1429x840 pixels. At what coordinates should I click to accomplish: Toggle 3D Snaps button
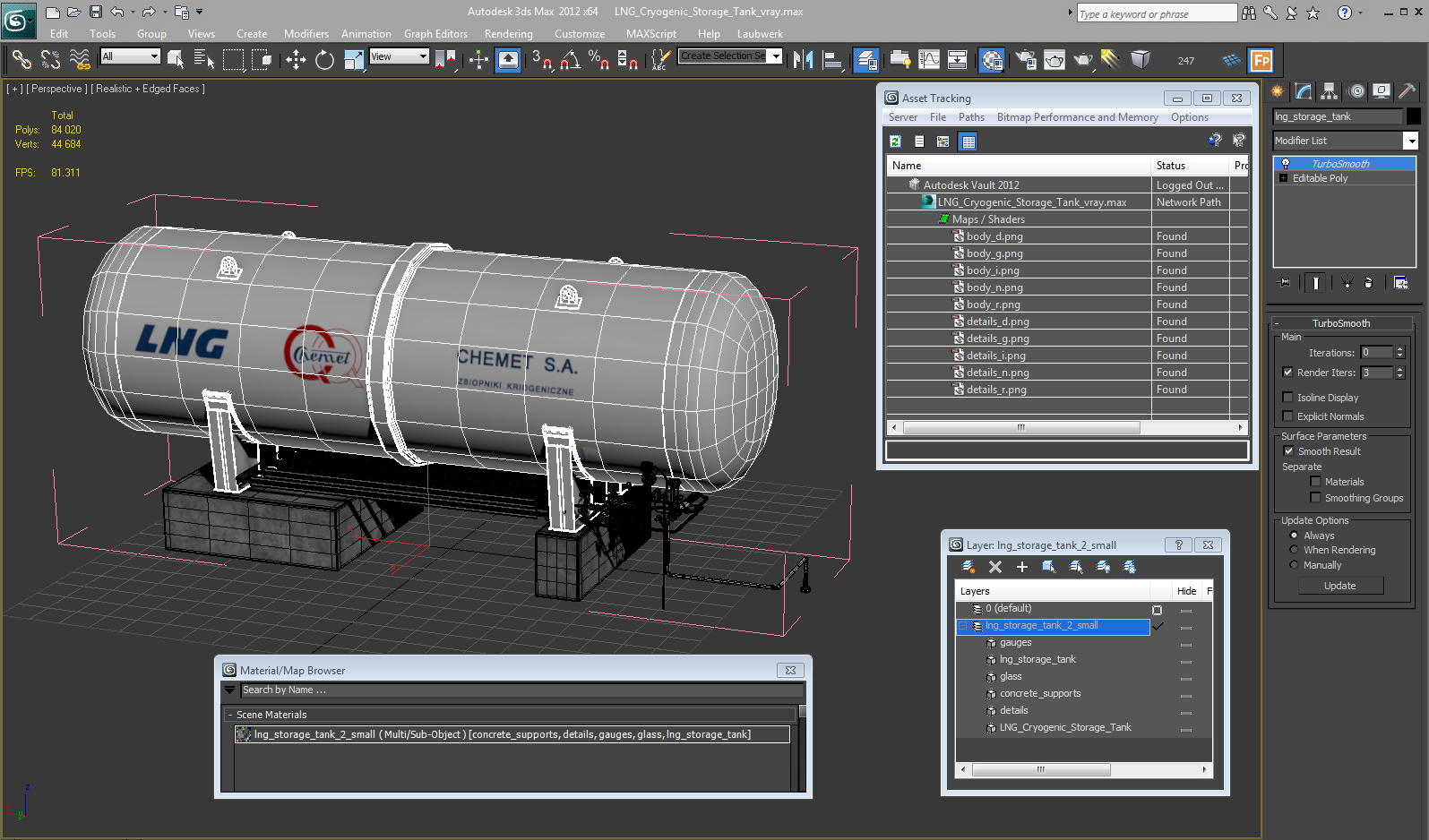542,60
